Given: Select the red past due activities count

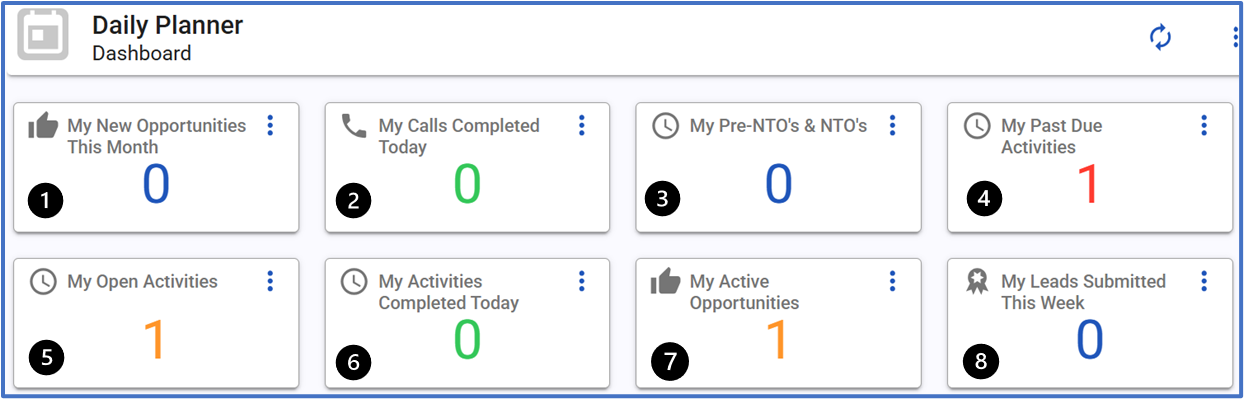Looking at the screenshot, I should [x=1088, y=184].
